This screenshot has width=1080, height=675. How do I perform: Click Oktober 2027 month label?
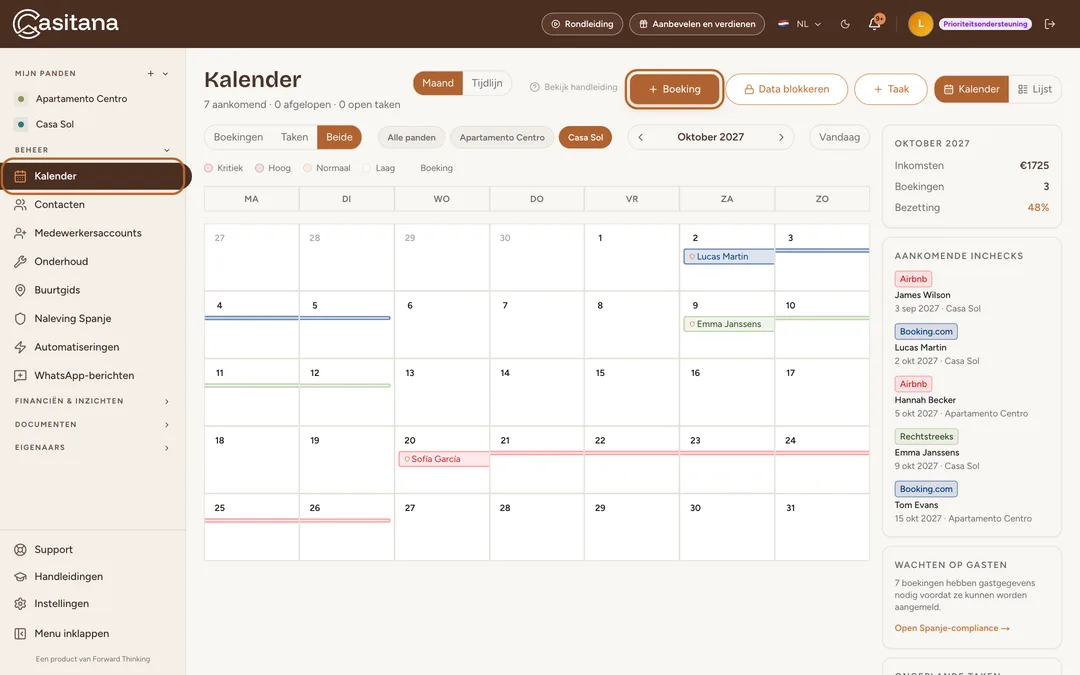click(x=710, y=137)
